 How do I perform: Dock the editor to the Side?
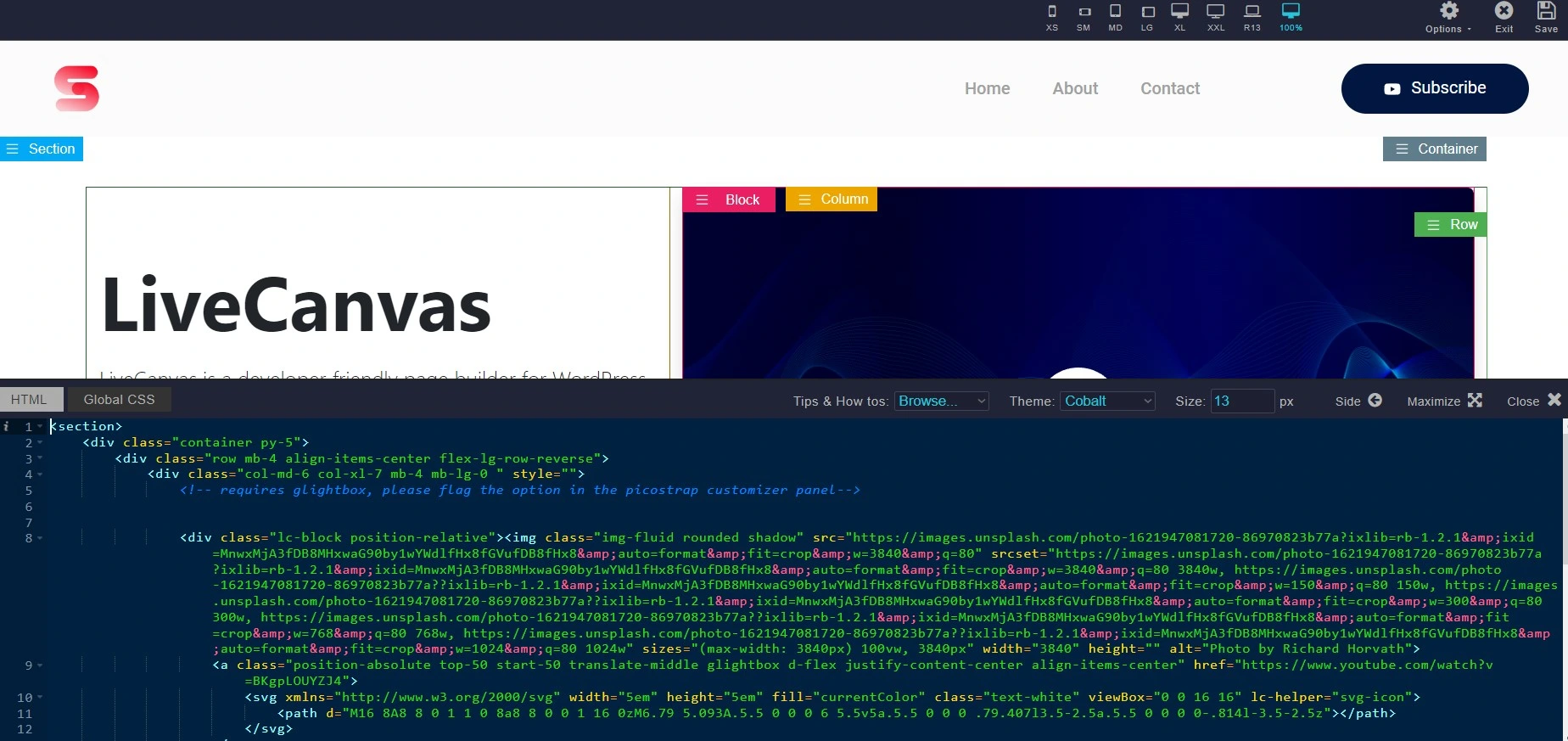(x=1358, y=401)
